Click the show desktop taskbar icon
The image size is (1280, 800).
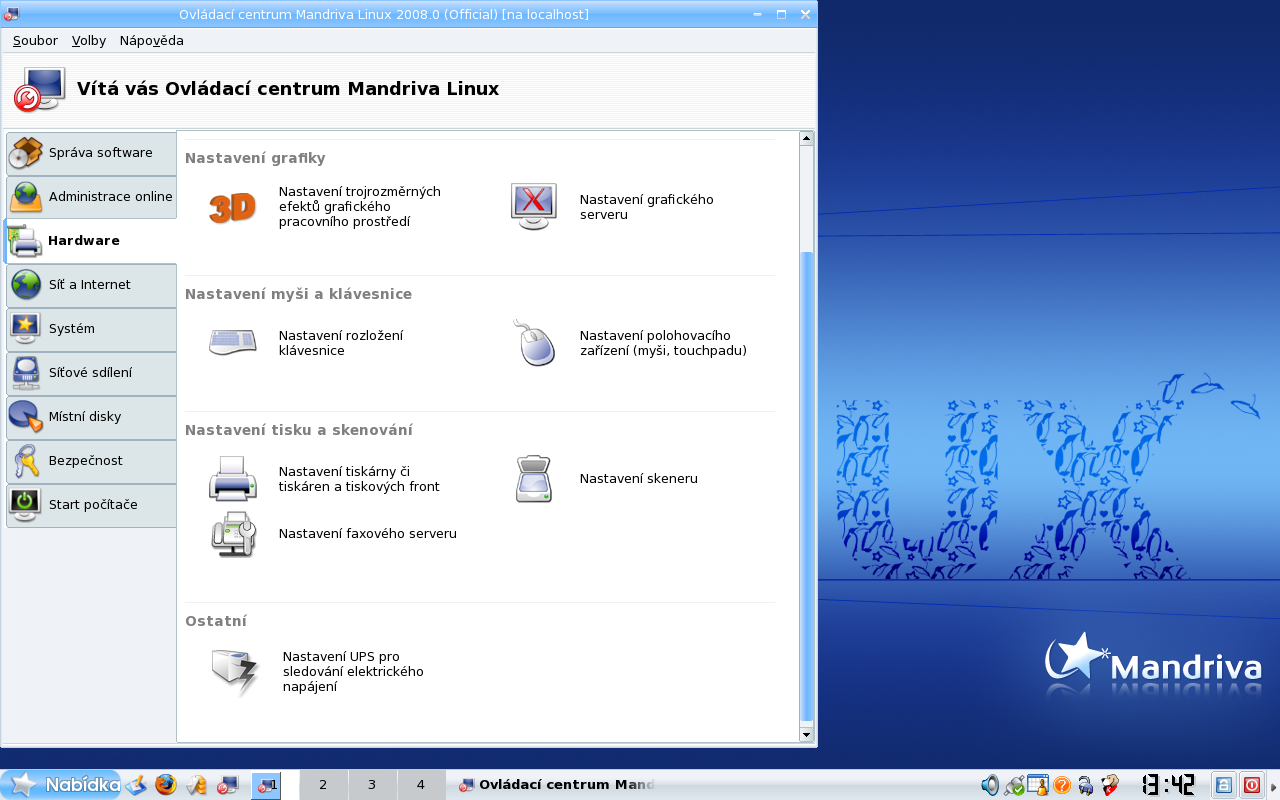click(136, 785)
